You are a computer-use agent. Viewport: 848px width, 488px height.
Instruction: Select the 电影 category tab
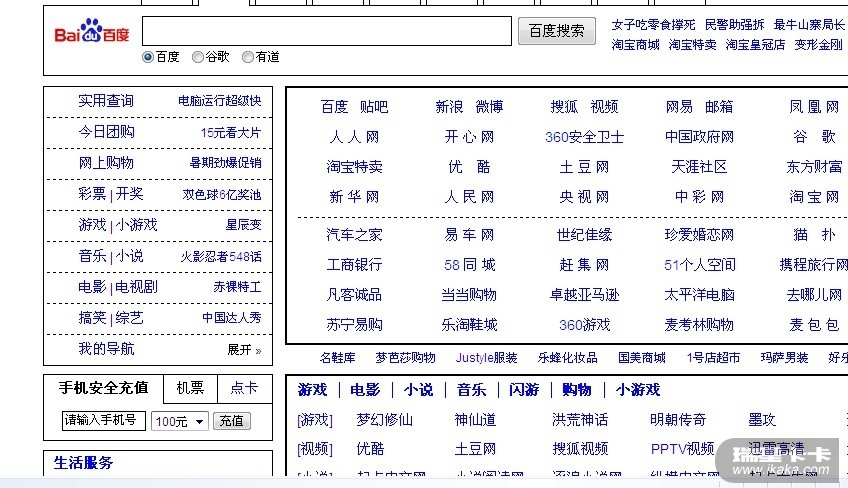click(366, 390)
